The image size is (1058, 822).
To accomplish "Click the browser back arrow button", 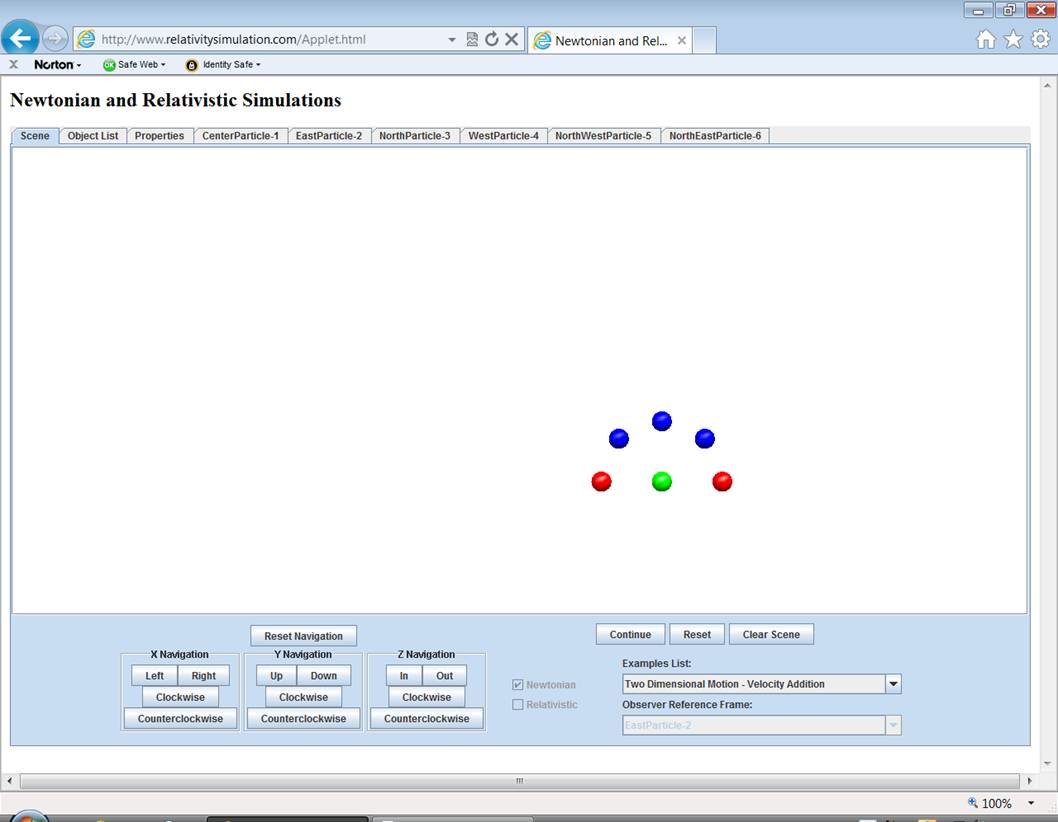I will (x=21, y=39).
